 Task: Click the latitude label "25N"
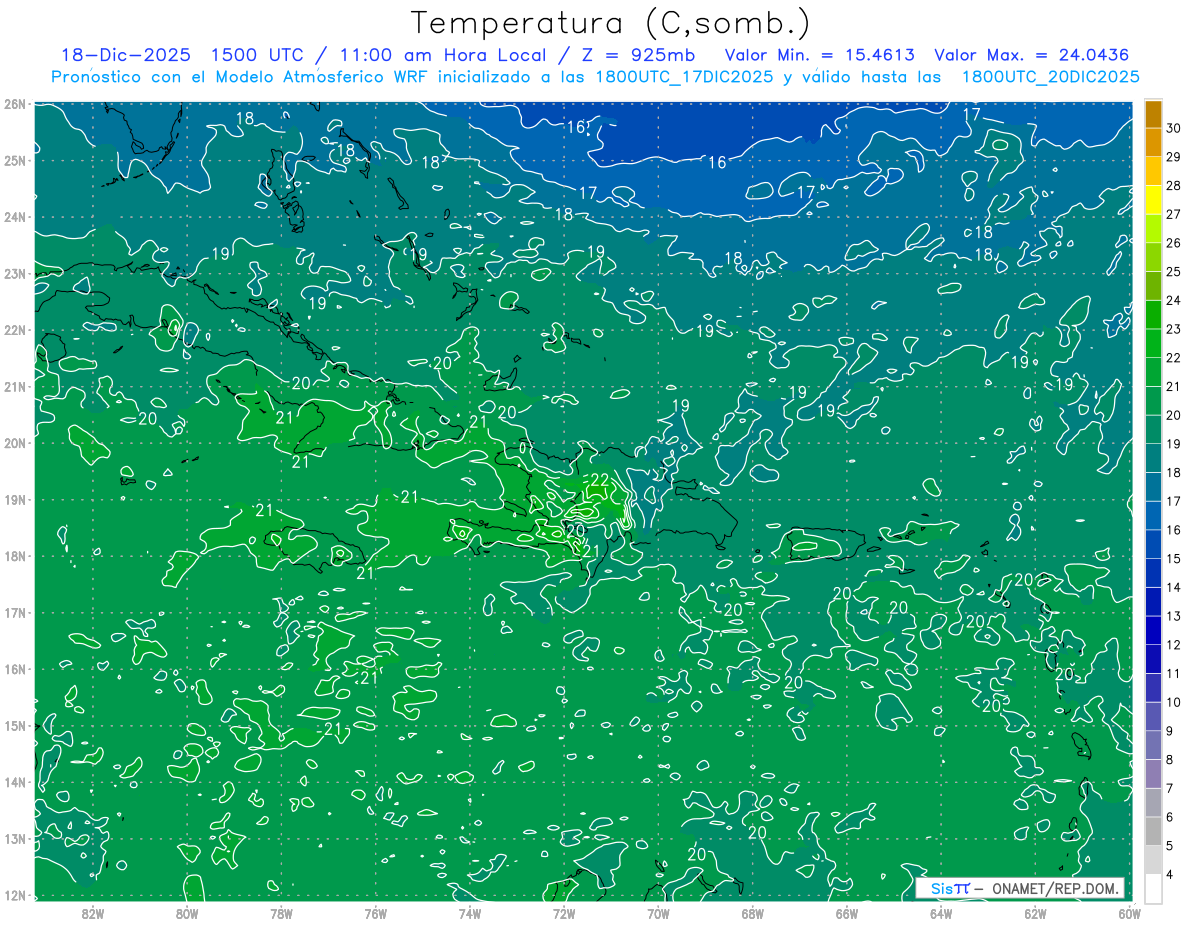pyautogui.click(x=14, y=160)
